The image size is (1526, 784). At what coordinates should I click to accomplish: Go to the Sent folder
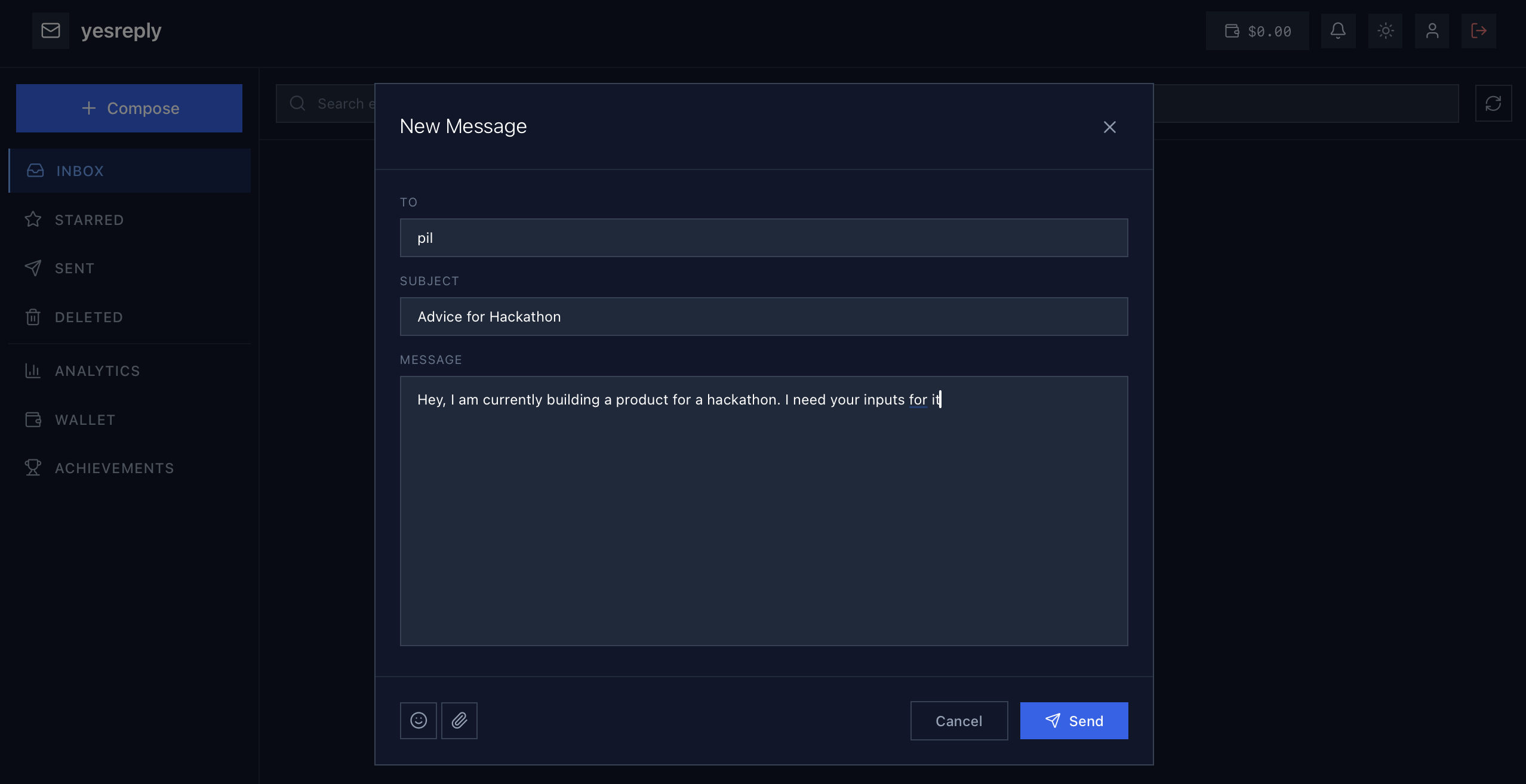[75, 268]
